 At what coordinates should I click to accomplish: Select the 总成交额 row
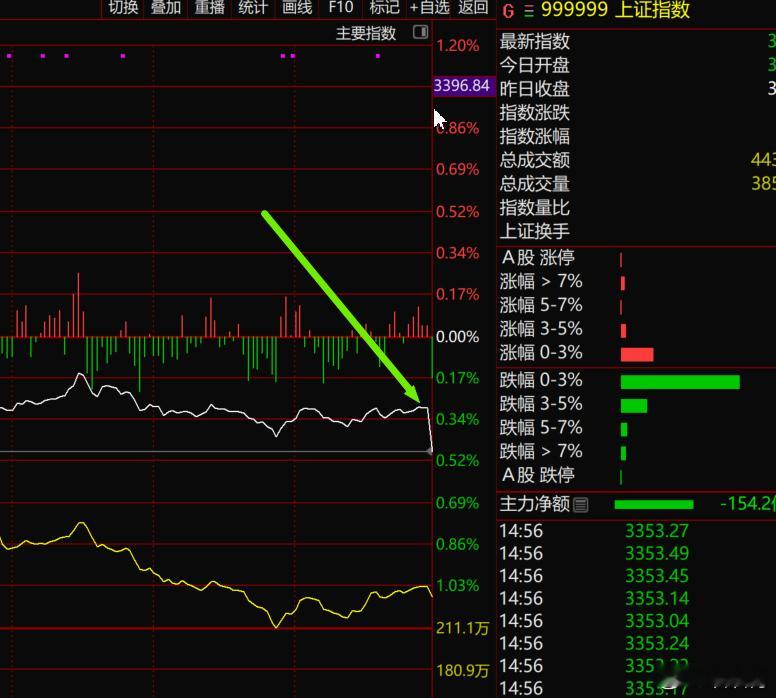pyautogui.click(x=636, y=160)
